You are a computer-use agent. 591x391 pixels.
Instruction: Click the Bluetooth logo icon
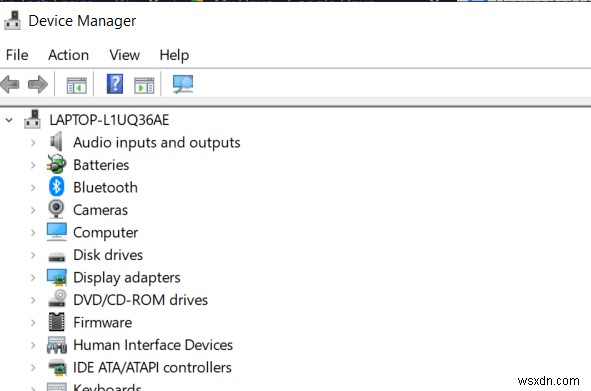57,187
